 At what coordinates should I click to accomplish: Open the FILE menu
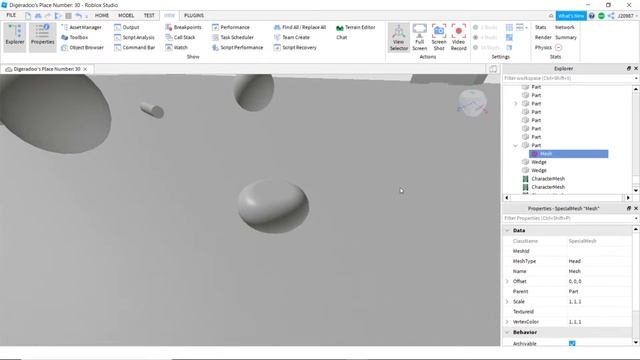11,16
